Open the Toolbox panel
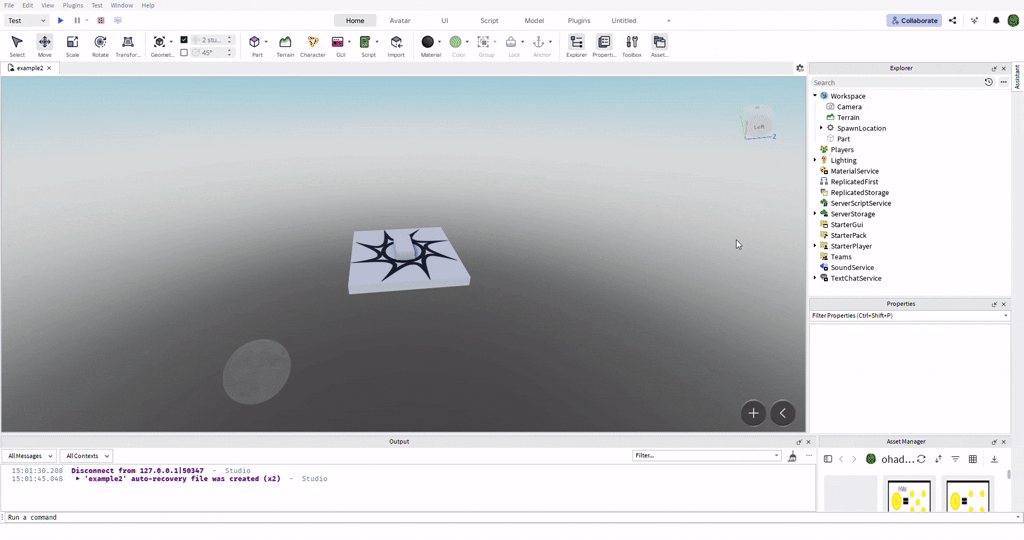1024x540 pixels. point(631,45)
